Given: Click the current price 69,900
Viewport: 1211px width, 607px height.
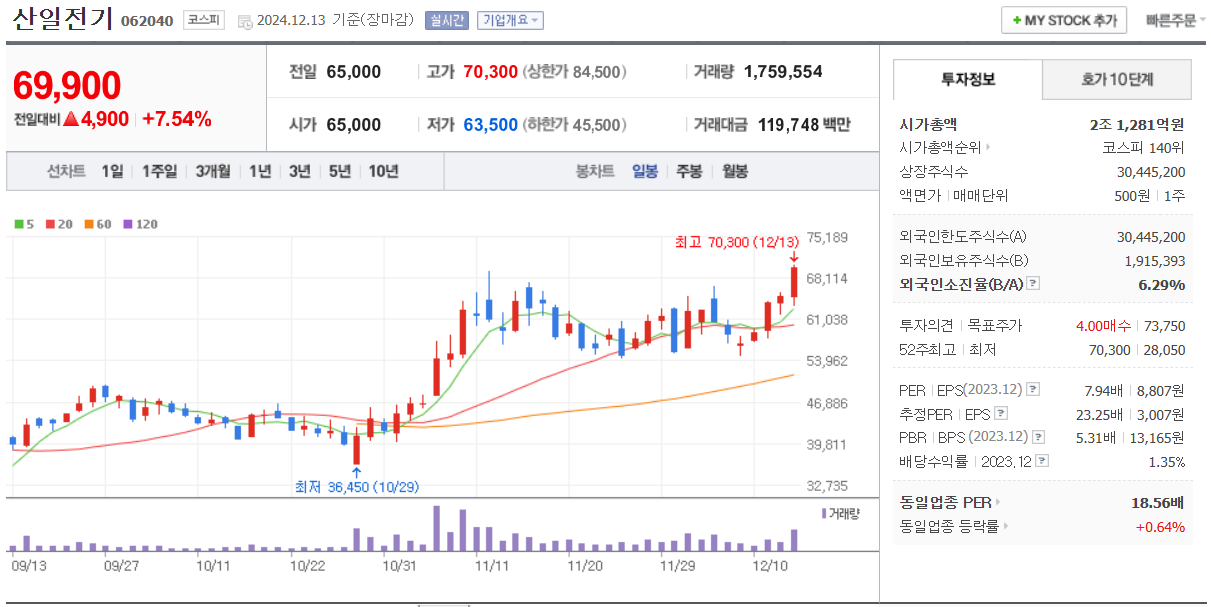Looking at the screenshot, I should coord(67,86).
